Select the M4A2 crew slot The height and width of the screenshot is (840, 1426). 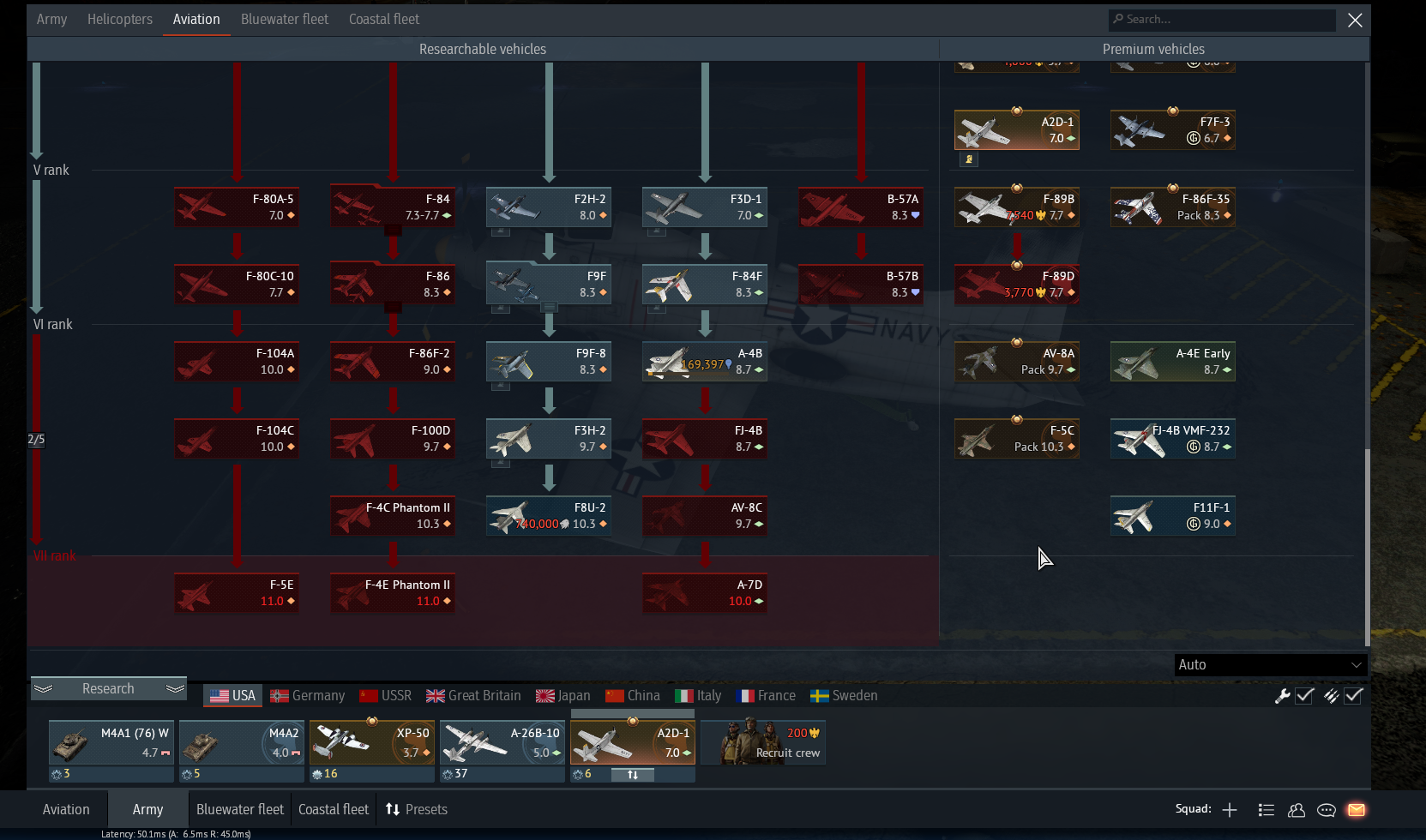click(x=242, y=742)
